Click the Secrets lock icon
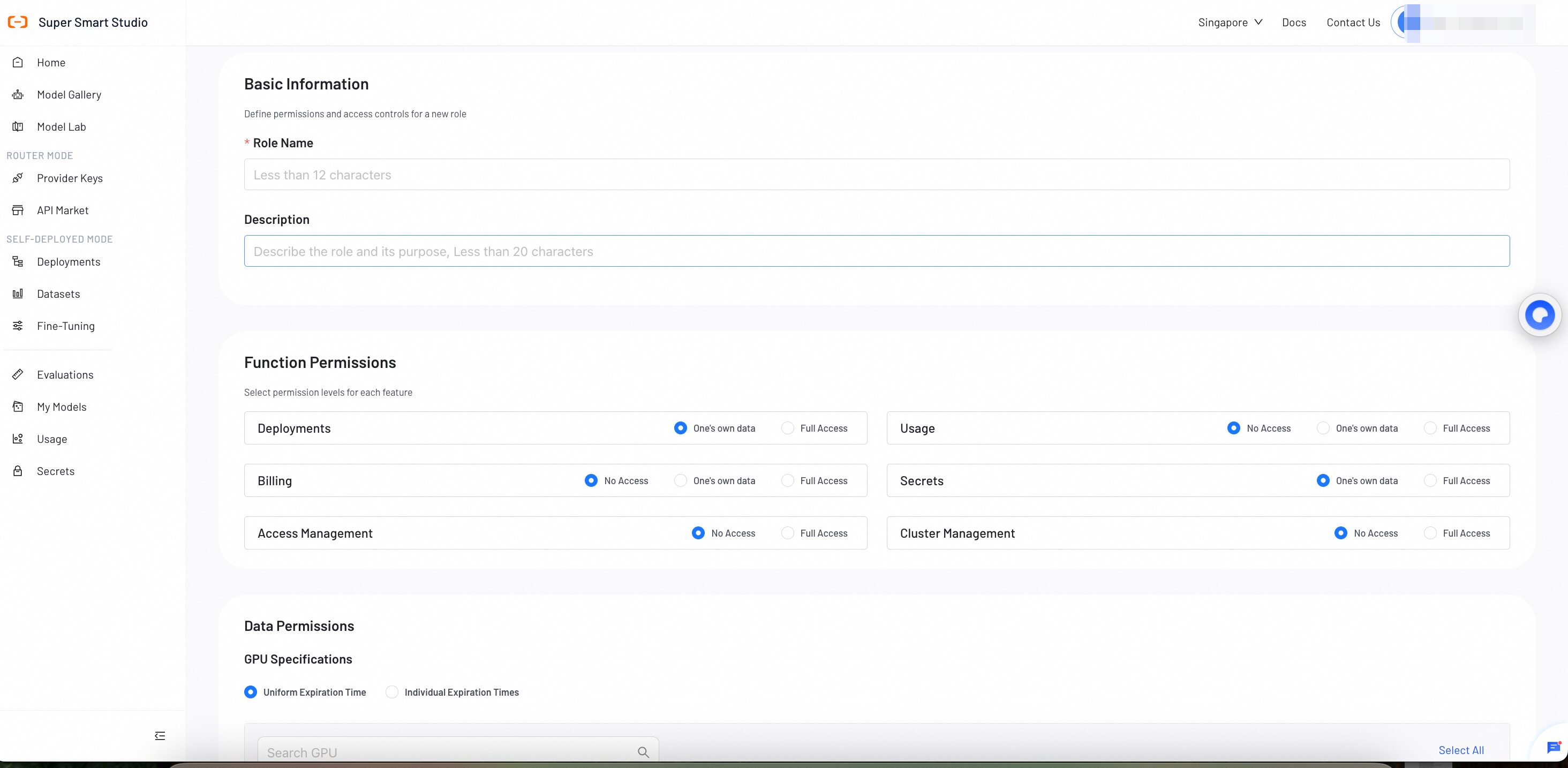 coord(18,471)
